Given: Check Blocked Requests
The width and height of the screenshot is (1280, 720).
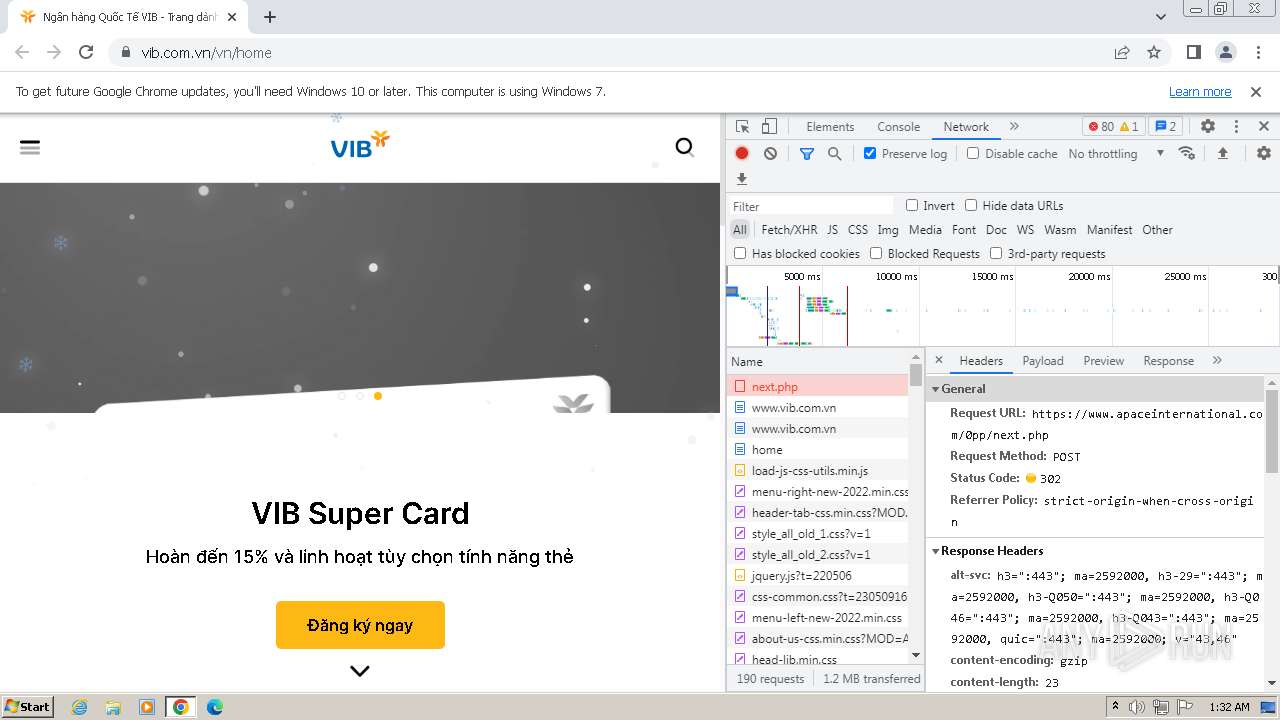Looking at the screenshot, I should click(x=876, y=253).
